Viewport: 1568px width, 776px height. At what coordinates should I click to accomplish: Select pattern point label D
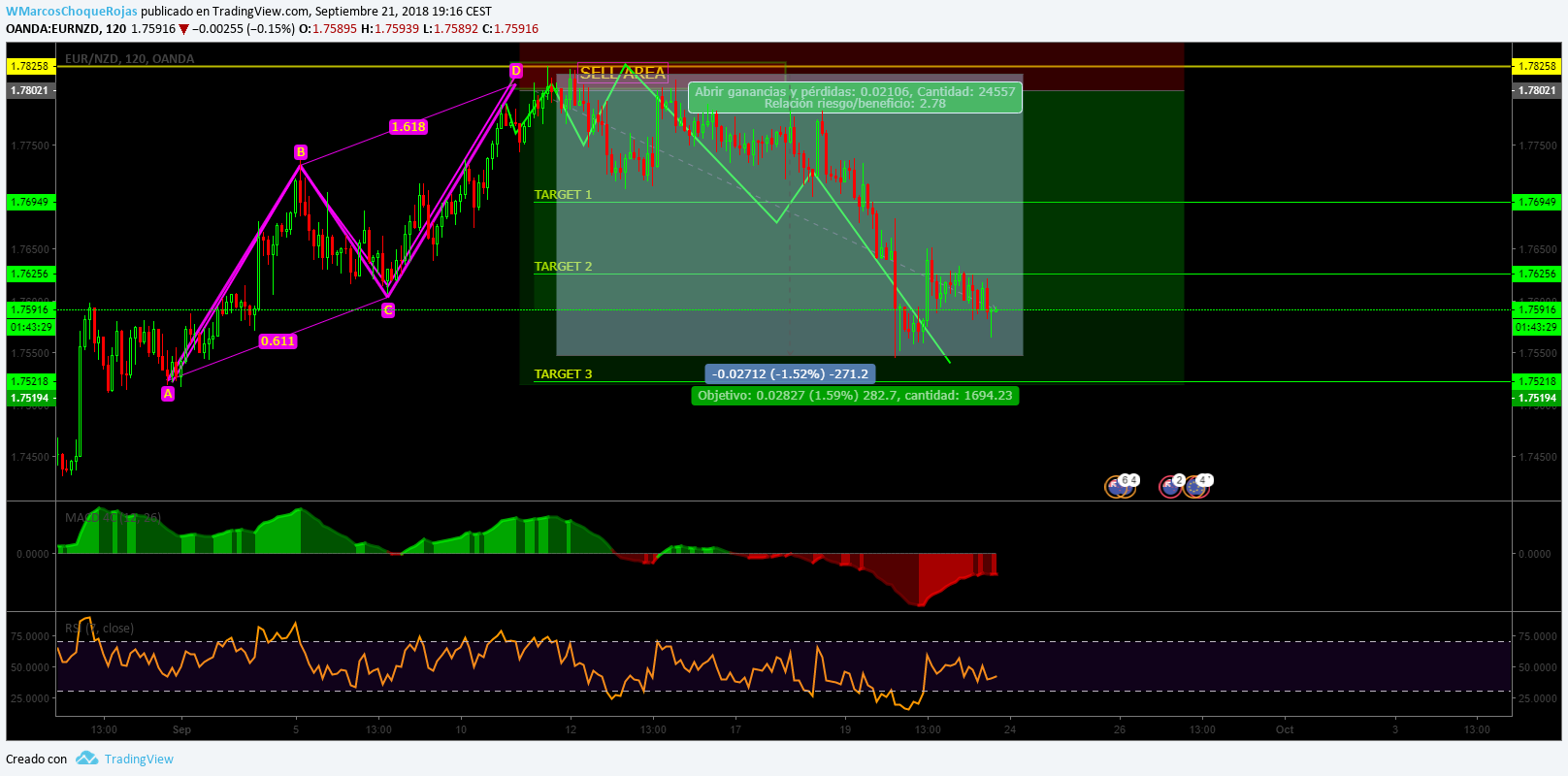[516, 71]
